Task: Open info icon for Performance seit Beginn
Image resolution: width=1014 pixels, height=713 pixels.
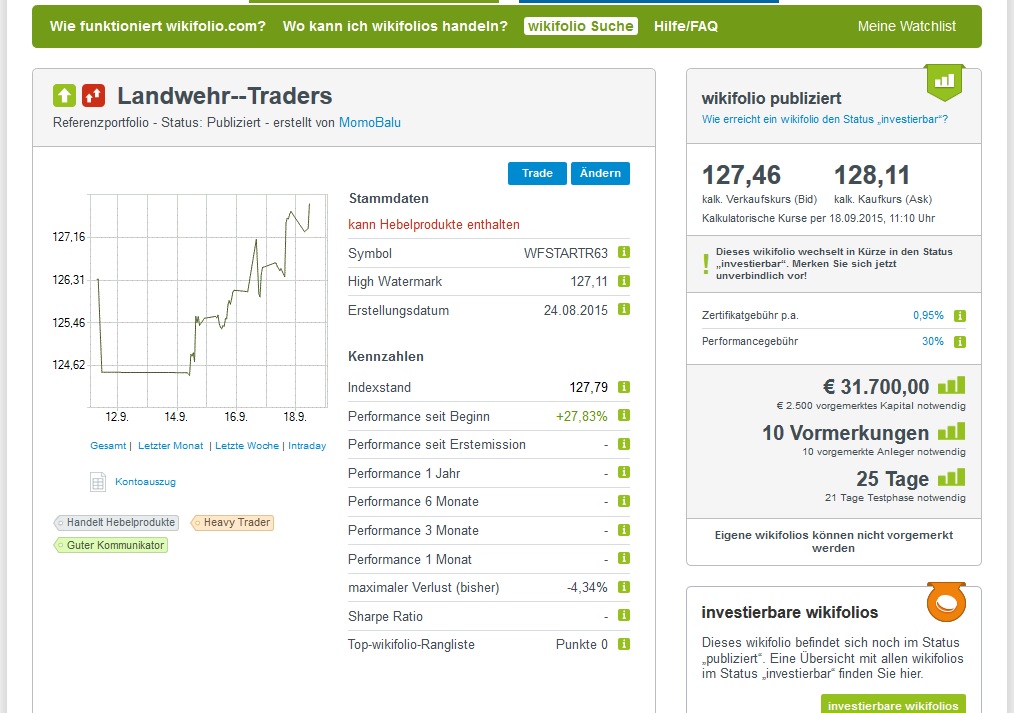Action: pyautogui.click(x=623, y=415)
